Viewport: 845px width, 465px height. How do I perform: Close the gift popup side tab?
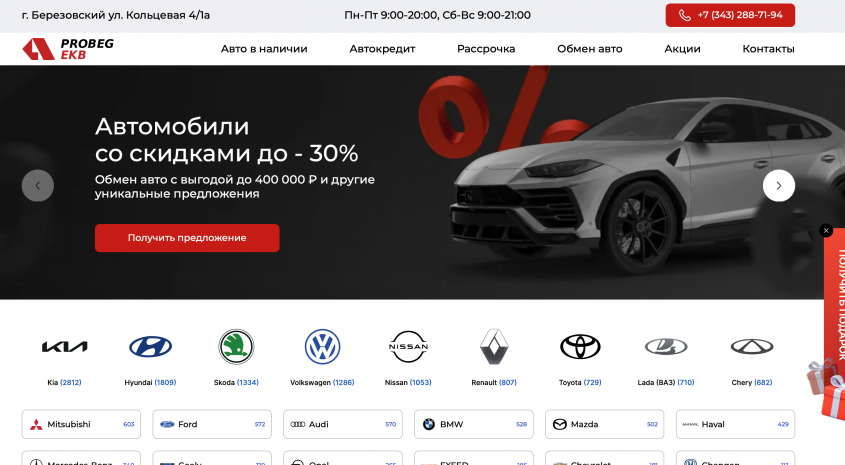(826, 231)
